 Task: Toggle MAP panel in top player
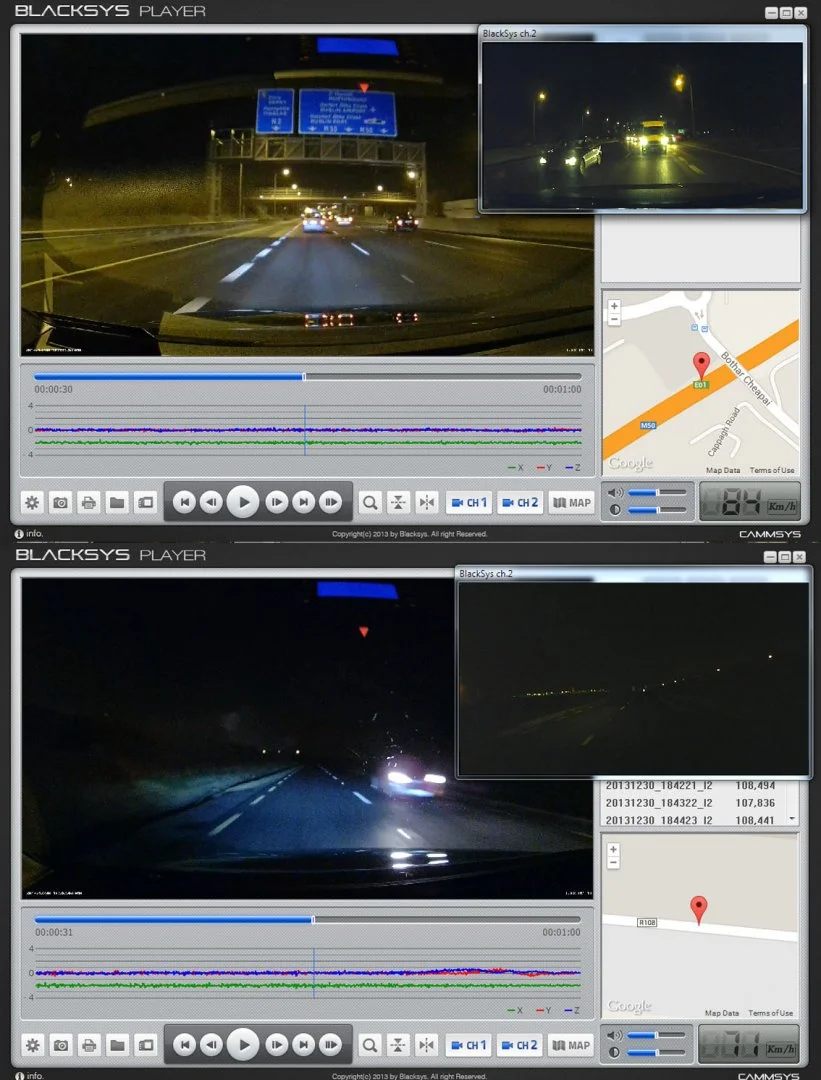tap(572, 503)
